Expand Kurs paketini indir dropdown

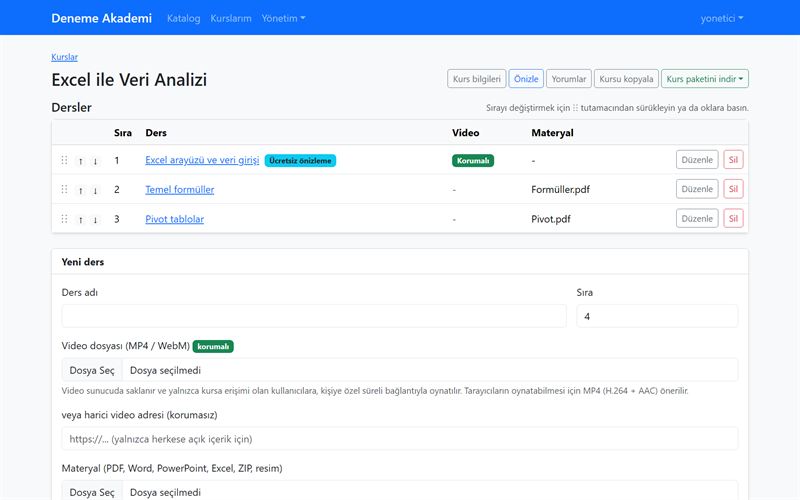705,79
